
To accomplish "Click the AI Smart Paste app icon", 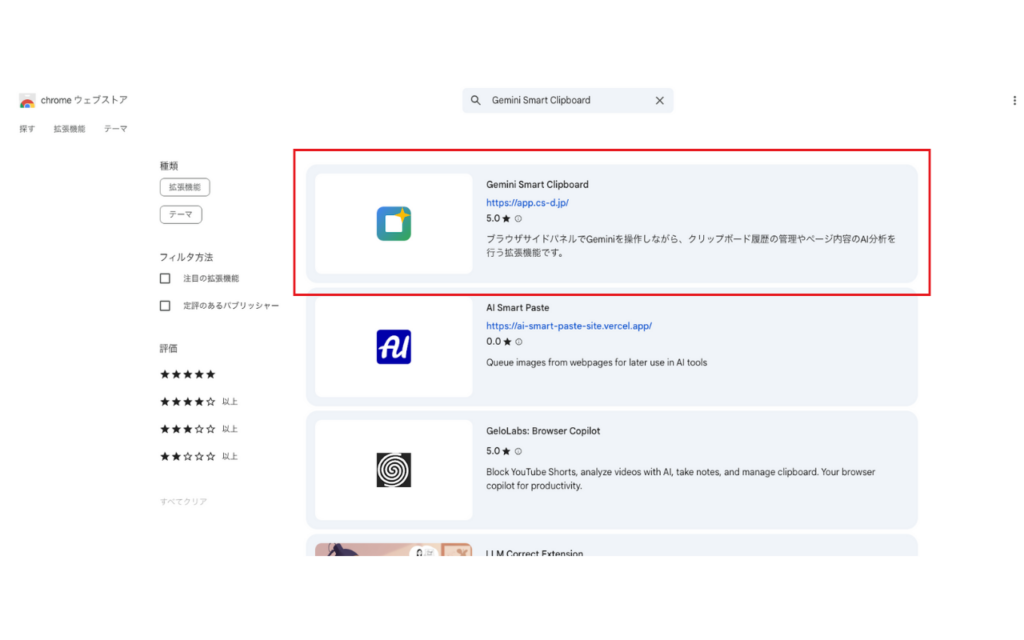I will pyautogui.click(x=393, y=346).
